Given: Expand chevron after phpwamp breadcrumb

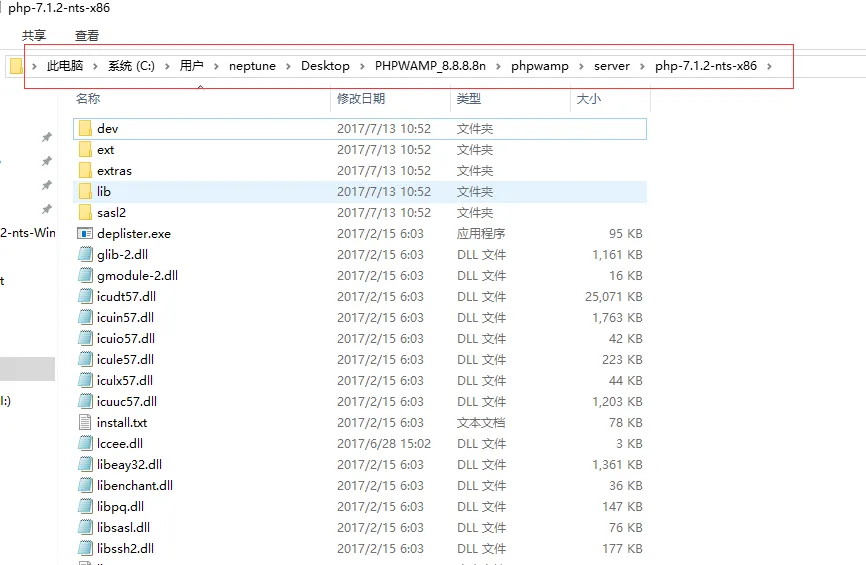Looking at the screenshot, I should [581, 66].
